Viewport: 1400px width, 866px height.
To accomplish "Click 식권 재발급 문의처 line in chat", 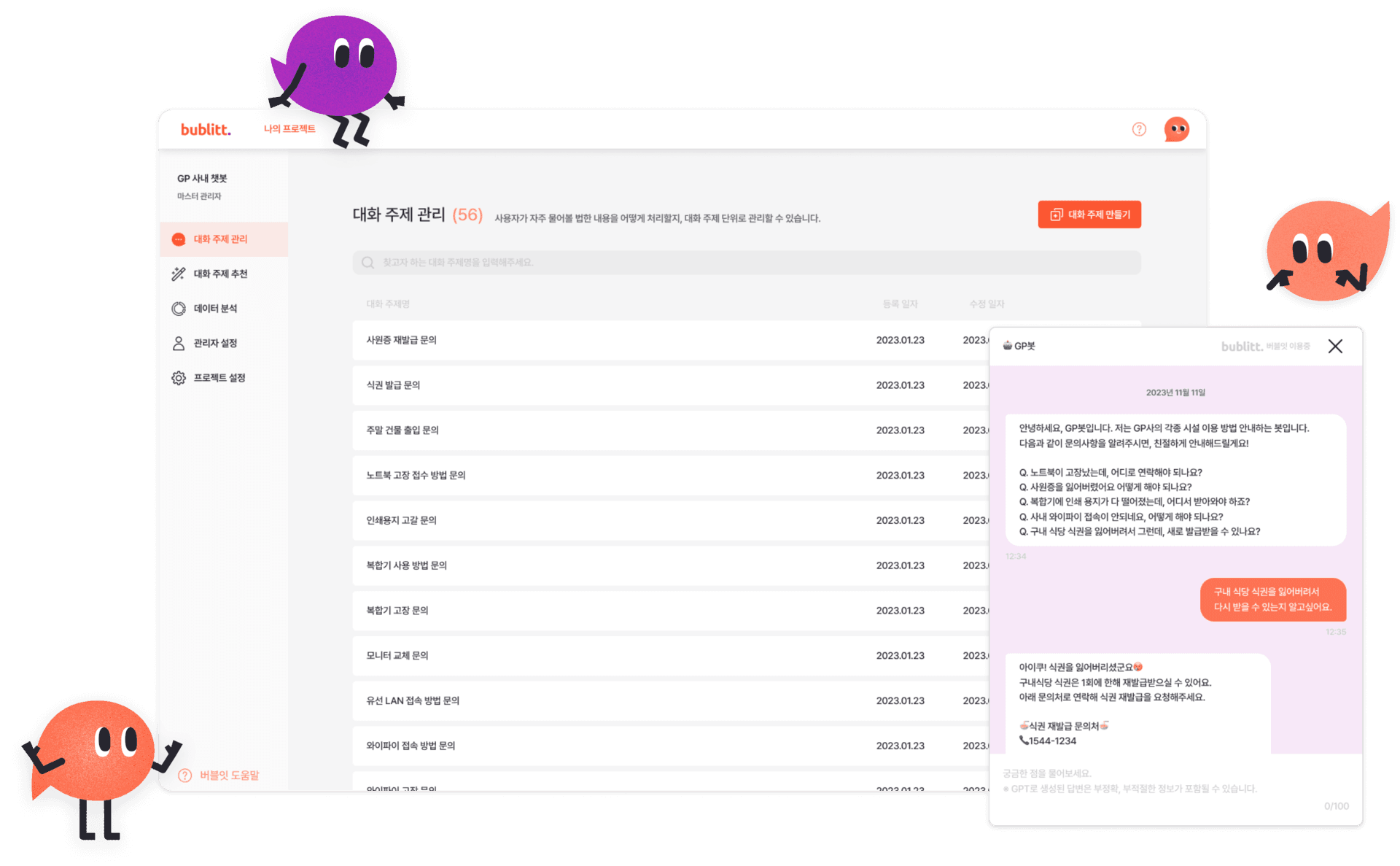I will (1063, 726).
